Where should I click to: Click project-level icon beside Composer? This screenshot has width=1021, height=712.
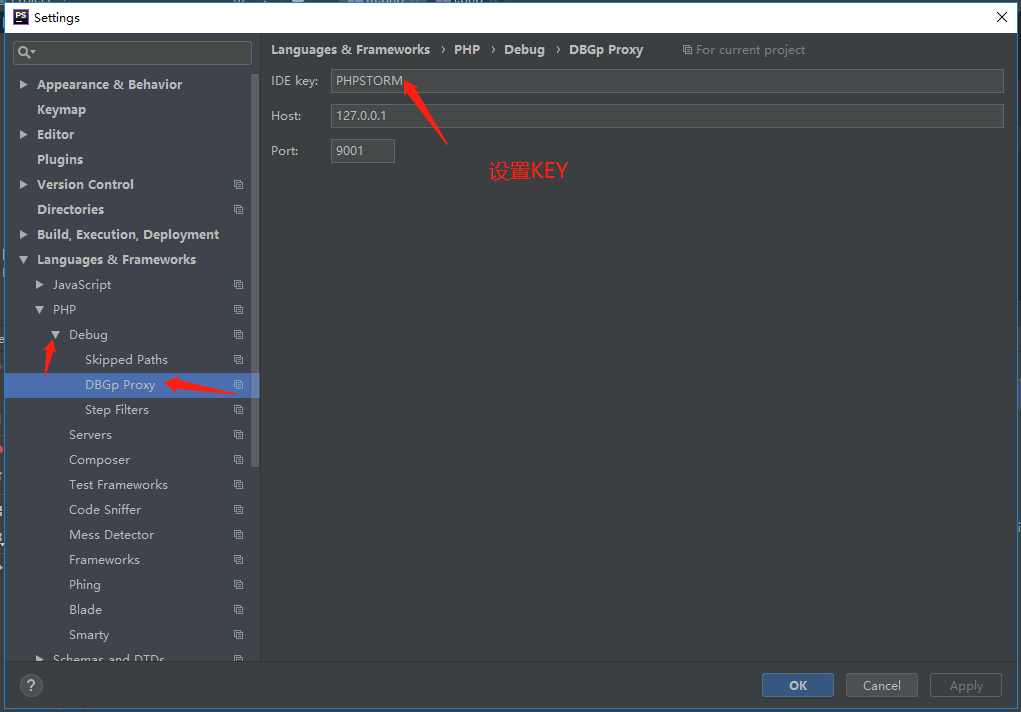pos(238,460)
